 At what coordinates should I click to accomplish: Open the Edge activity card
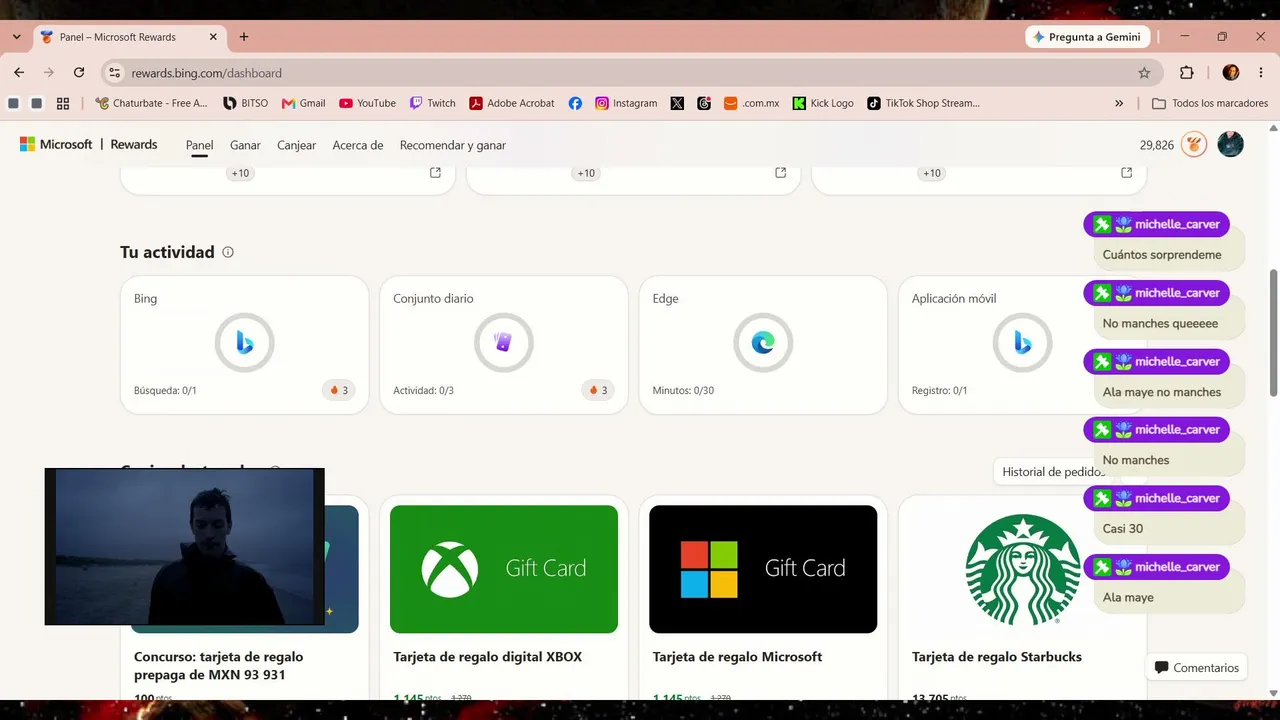point(763,345)
